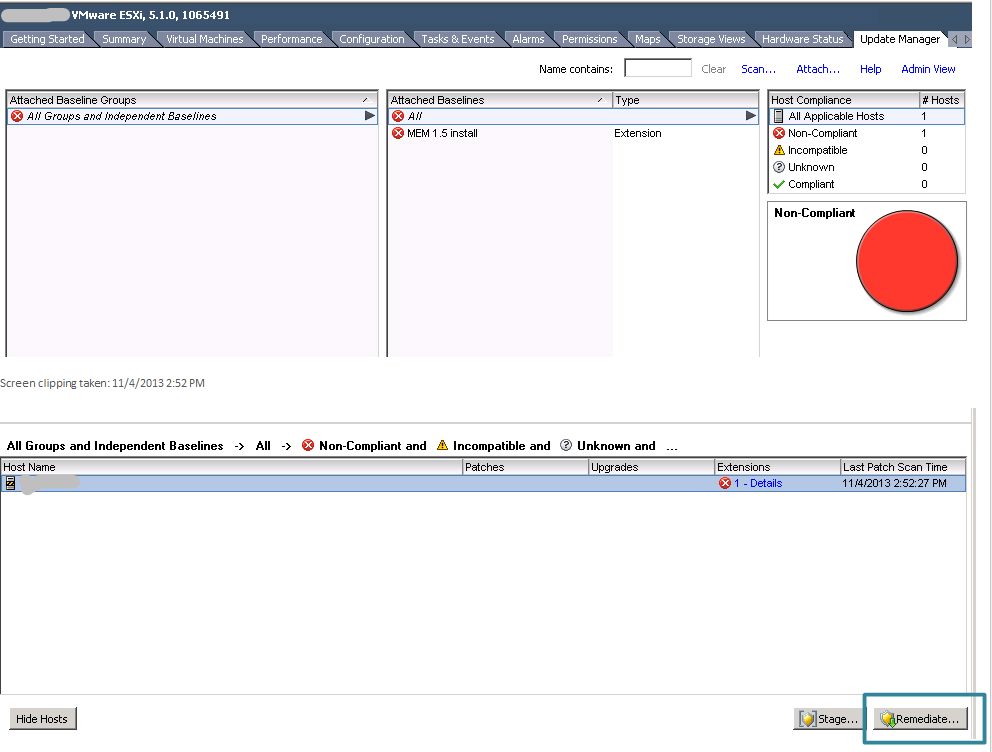Click the Extension type cell
992x752 pixels.
[638, 133]
